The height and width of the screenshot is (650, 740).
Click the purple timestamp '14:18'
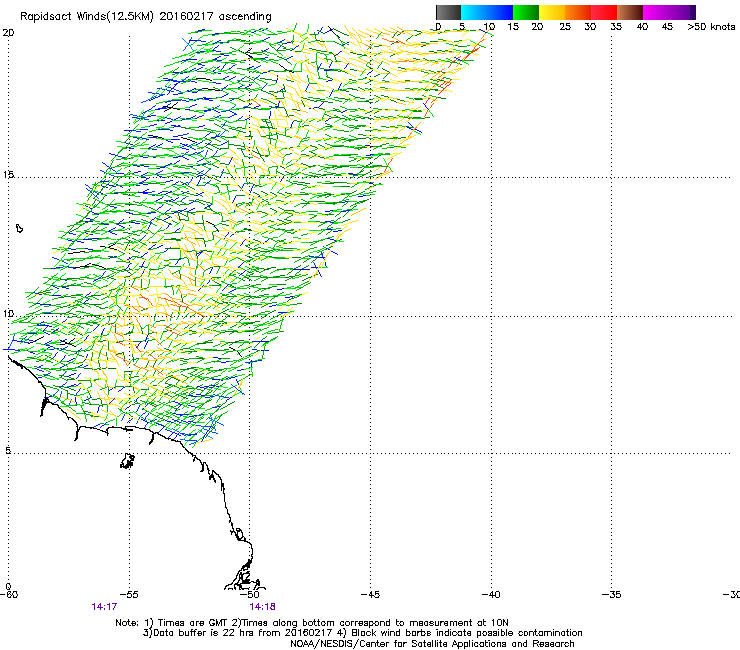pos(262,607)
